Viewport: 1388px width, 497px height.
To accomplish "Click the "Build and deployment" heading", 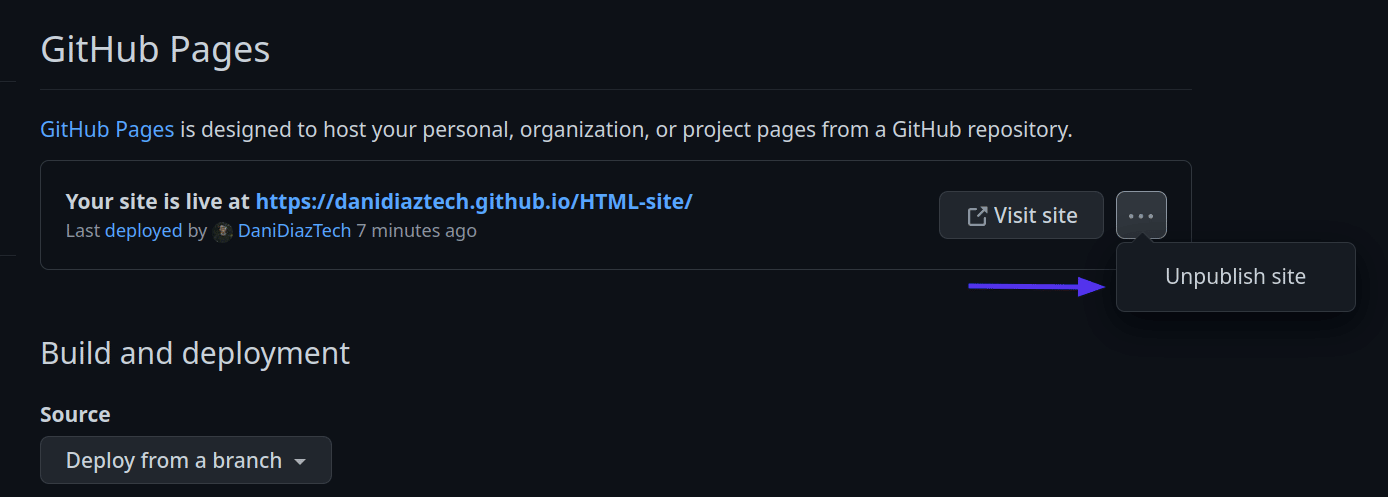I will pyautogui.click(x=195, y=353).
